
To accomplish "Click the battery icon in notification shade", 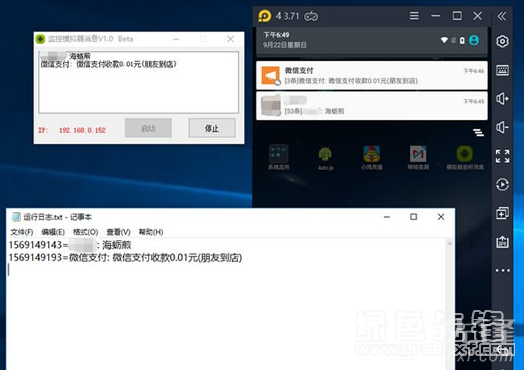I will [x=462, y=40].
